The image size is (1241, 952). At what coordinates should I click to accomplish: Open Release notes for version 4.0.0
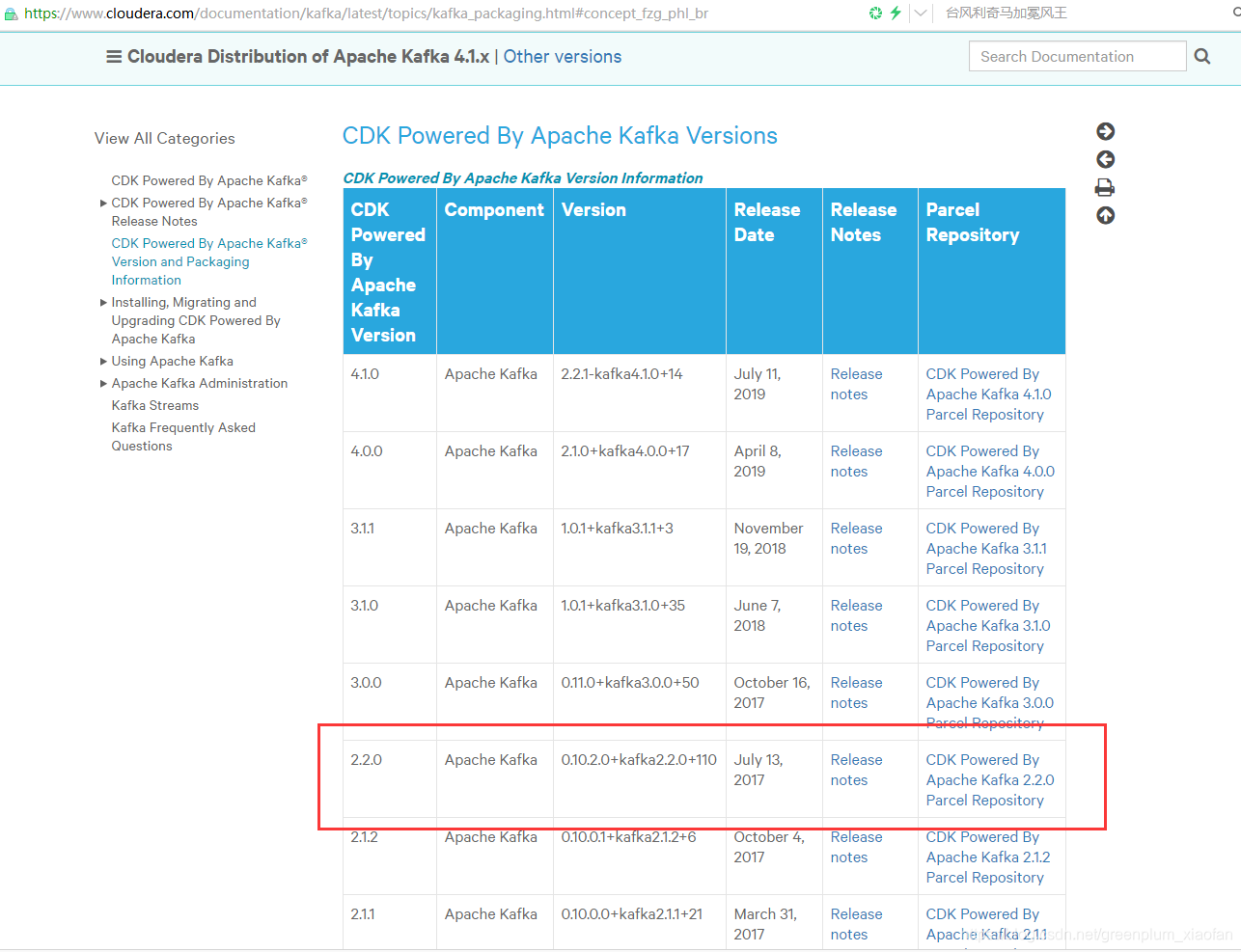point(856,461)
